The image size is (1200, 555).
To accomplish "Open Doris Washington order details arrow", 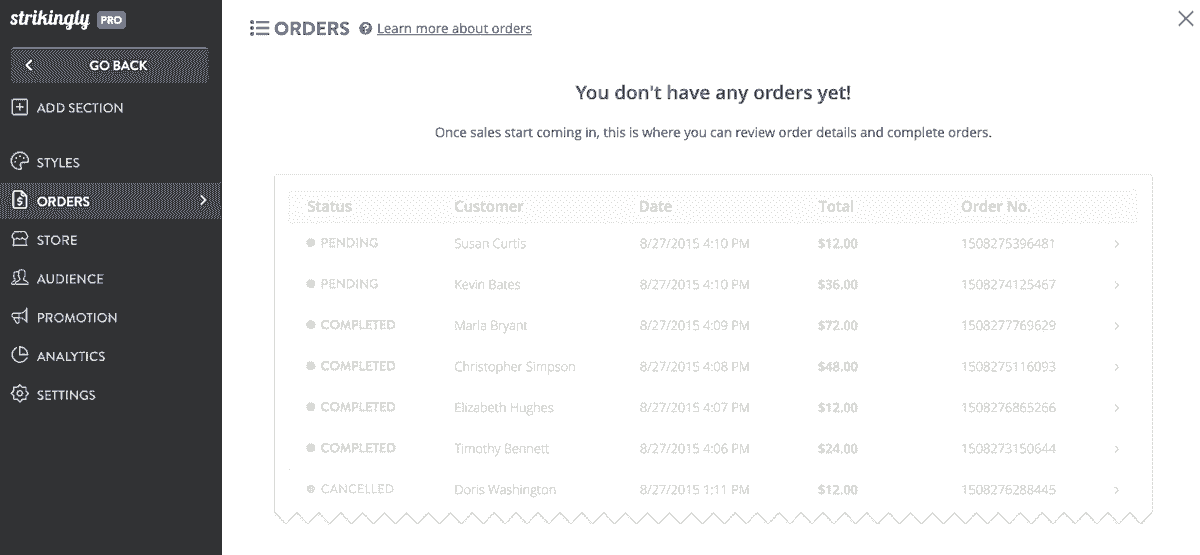I will pyautogui.click(x=1116, y=490).
